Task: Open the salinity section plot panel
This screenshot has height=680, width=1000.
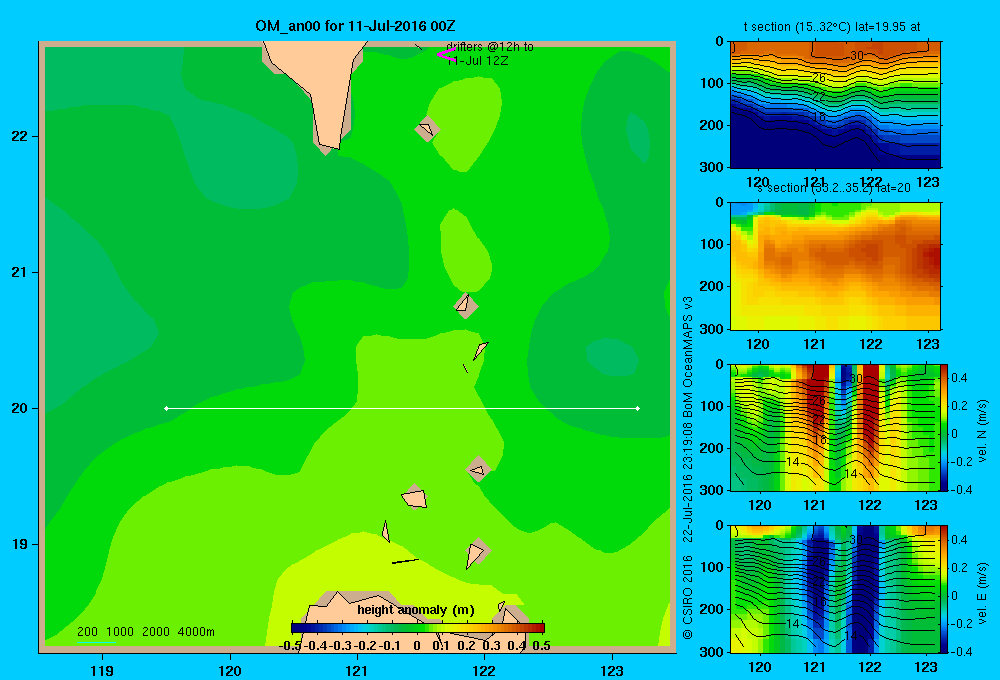Action: [x=835, y=266]
